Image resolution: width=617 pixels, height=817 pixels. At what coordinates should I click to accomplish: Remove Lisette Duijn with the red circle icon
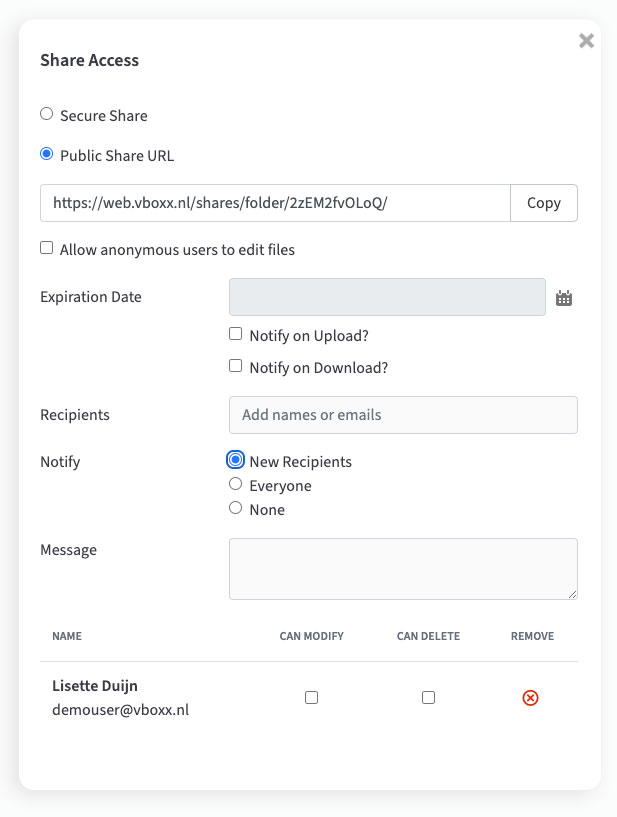pos(530,697)
